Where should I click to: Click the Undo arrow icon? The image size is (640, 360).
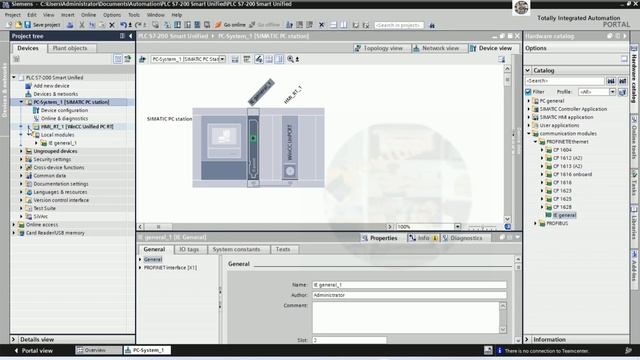(x=123, y=25)
